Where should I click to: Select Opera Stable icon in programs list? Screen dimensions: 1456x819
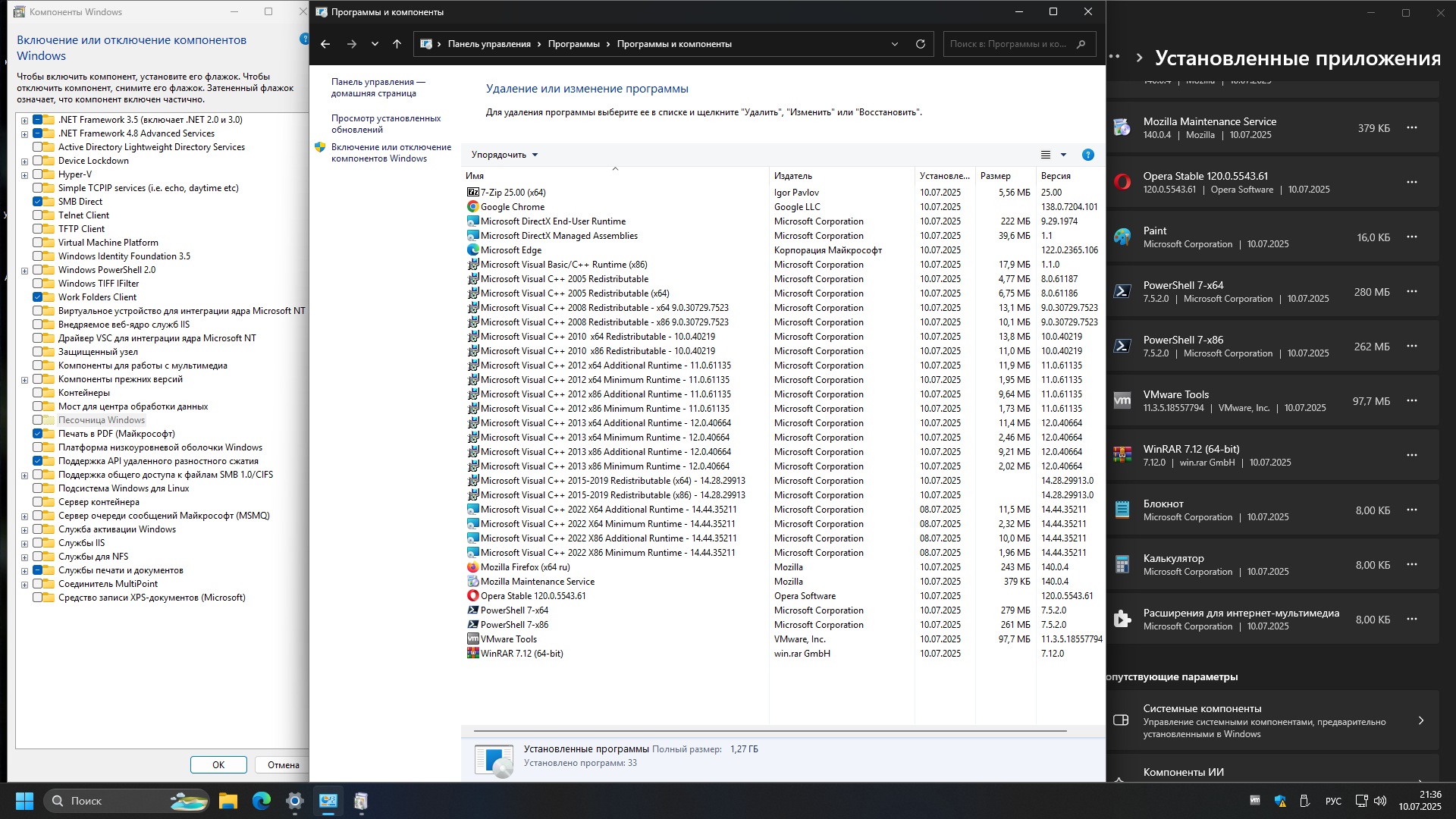pyautogui.click(x=473, y=596)
